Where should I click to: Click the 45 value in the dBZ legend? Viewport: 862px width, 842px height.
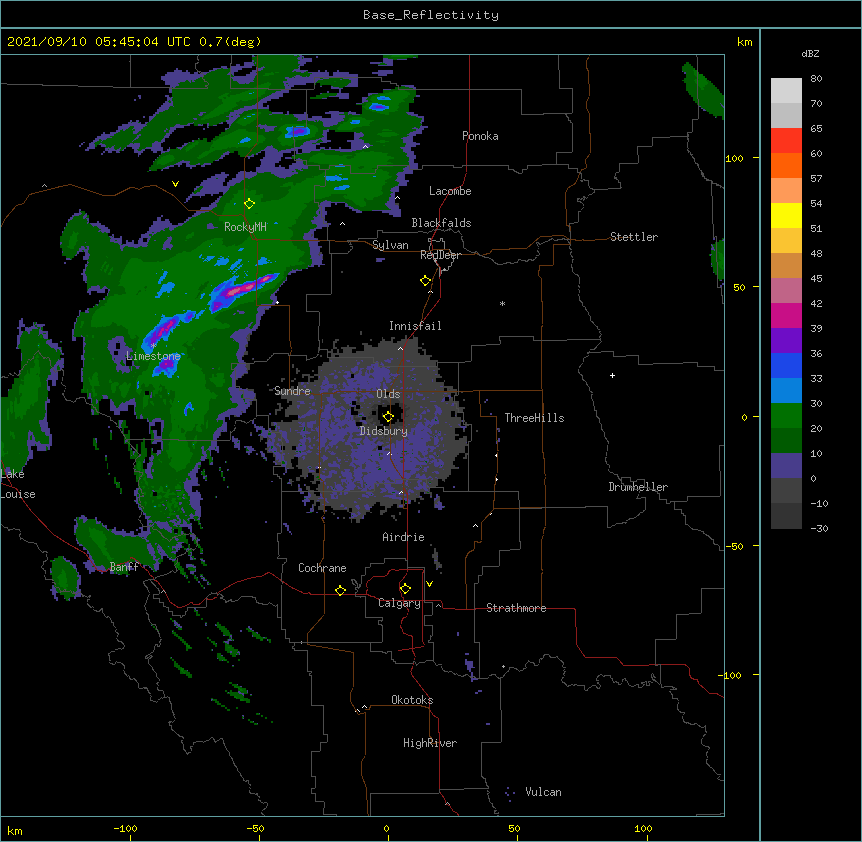pos(816,279)
